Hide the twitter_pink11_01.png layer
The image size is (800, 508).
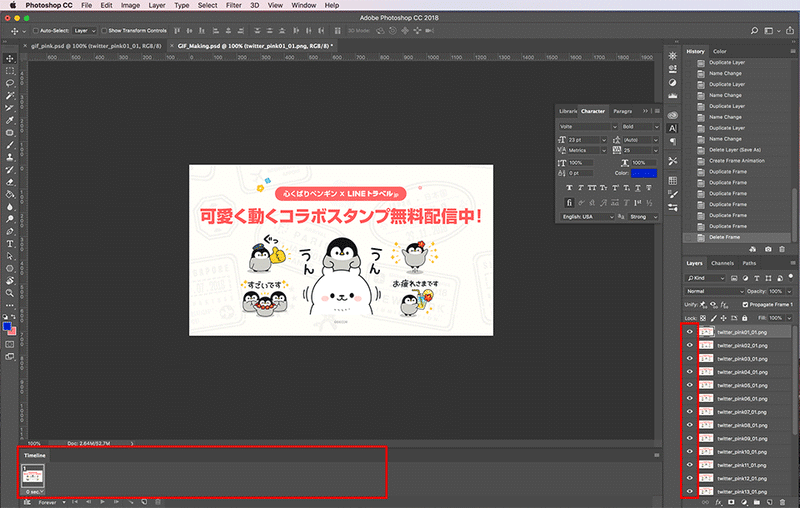coord(690,465)
